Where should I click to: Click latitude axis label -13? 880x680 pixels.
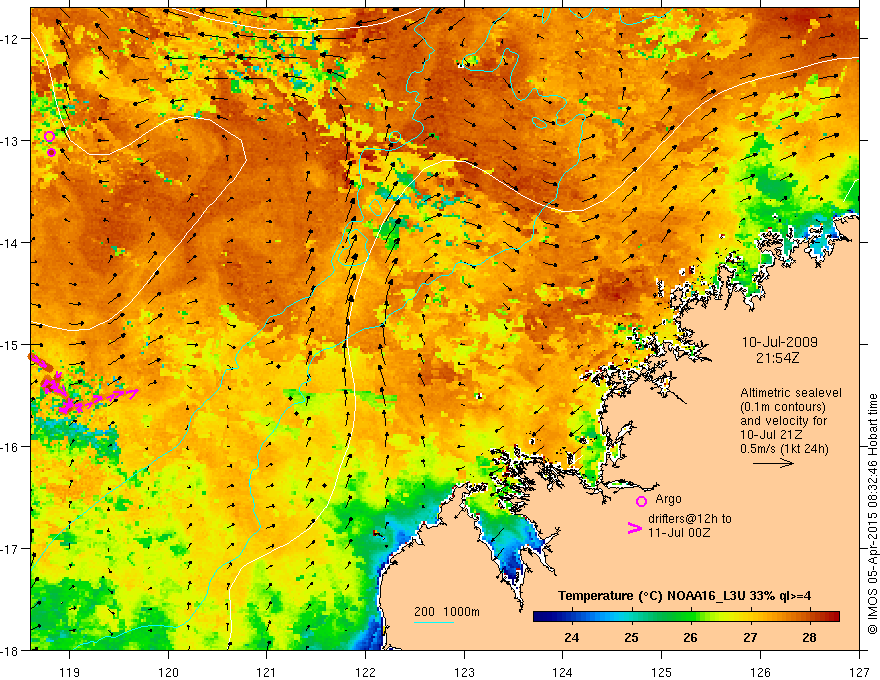coord(10,141)
